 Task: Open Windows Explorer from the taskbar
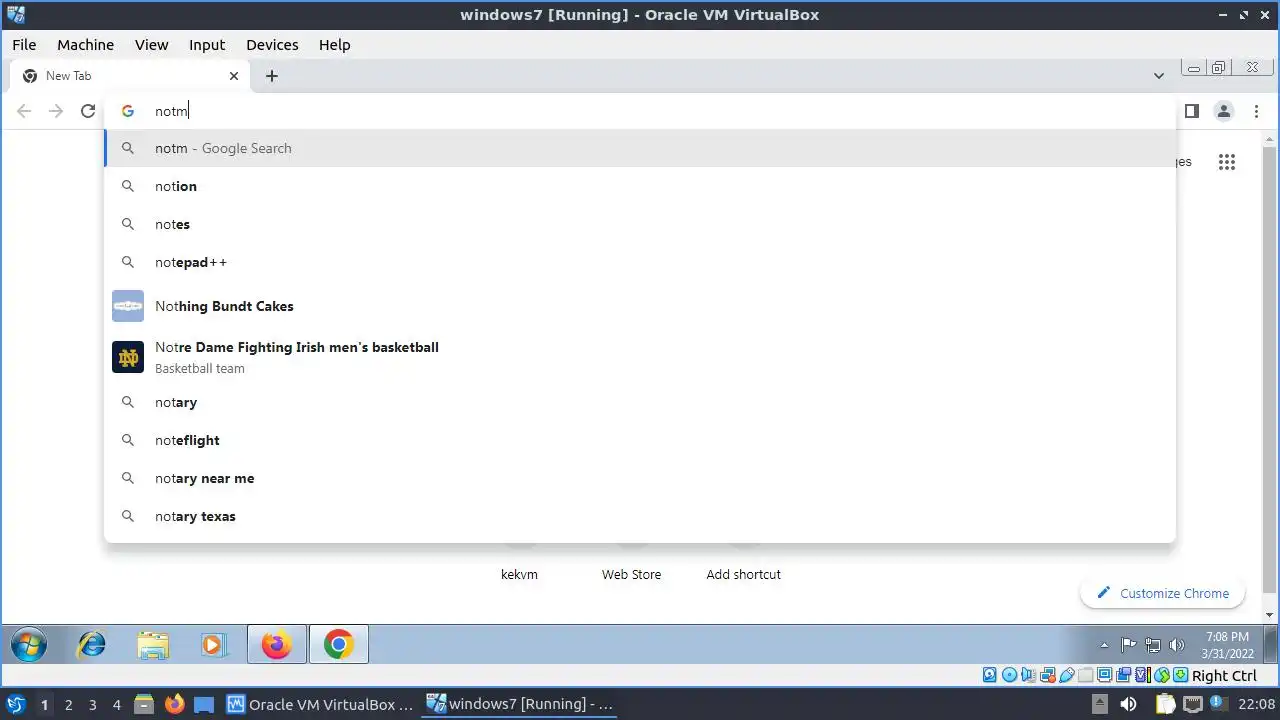pos(153,645)
